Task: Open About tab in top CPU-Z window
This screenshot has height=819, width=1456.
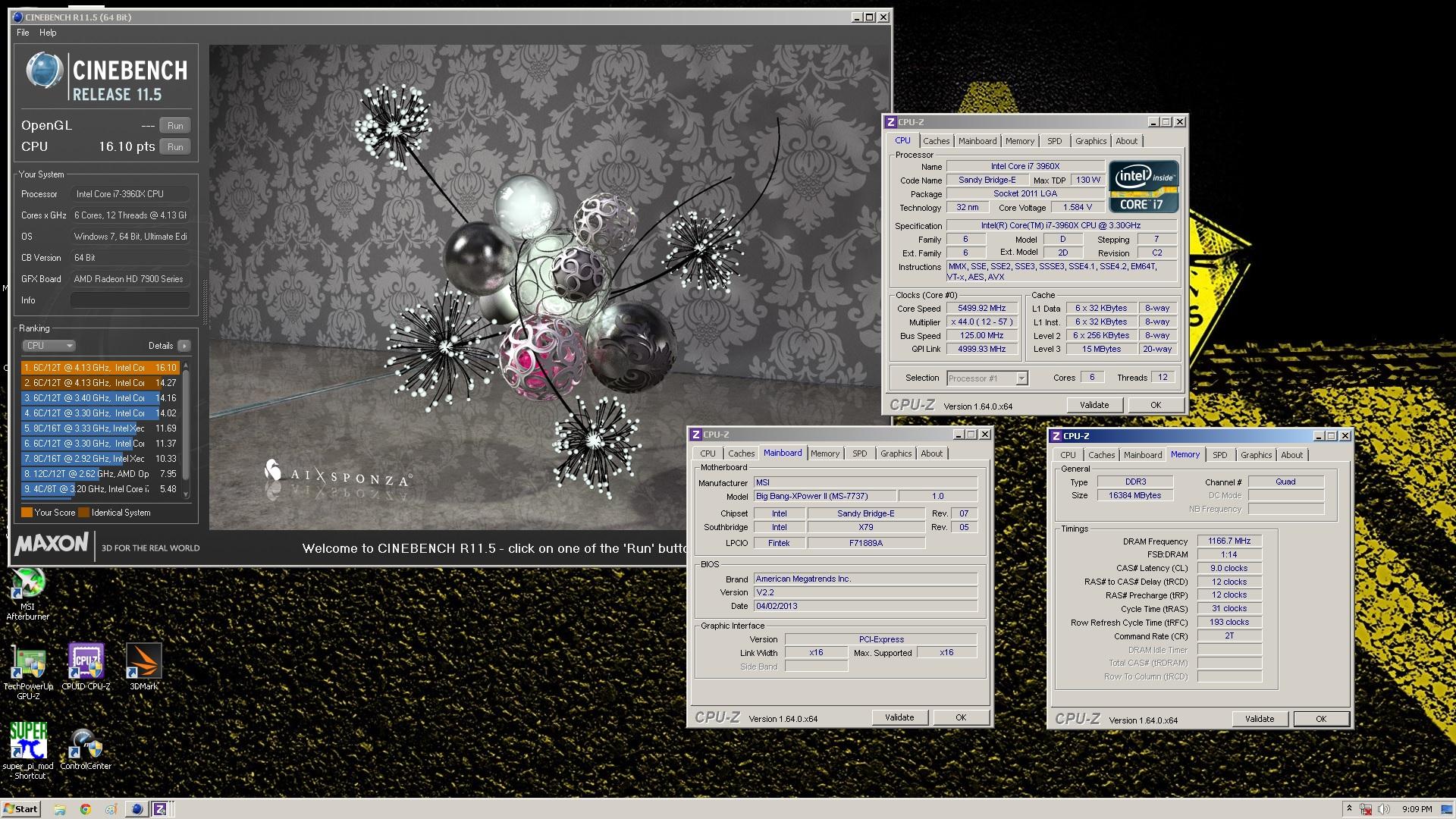Action: (x=1126, y=141)
